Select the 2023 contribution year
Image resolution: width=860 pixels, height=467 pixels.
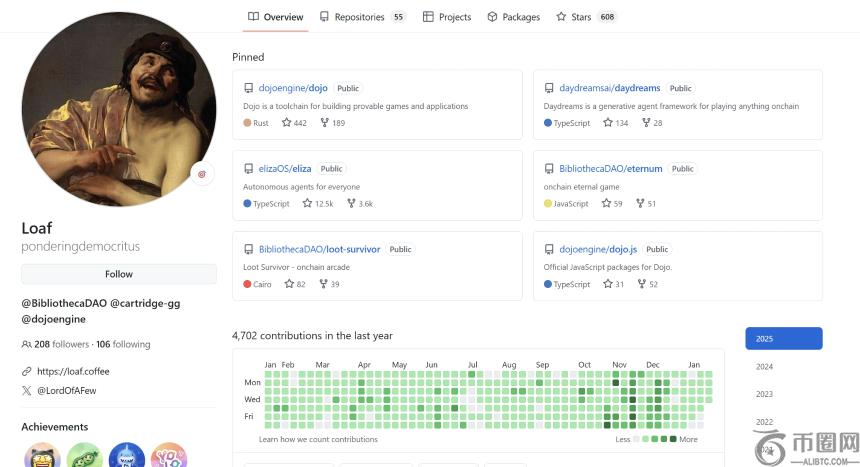coord(764,394)
